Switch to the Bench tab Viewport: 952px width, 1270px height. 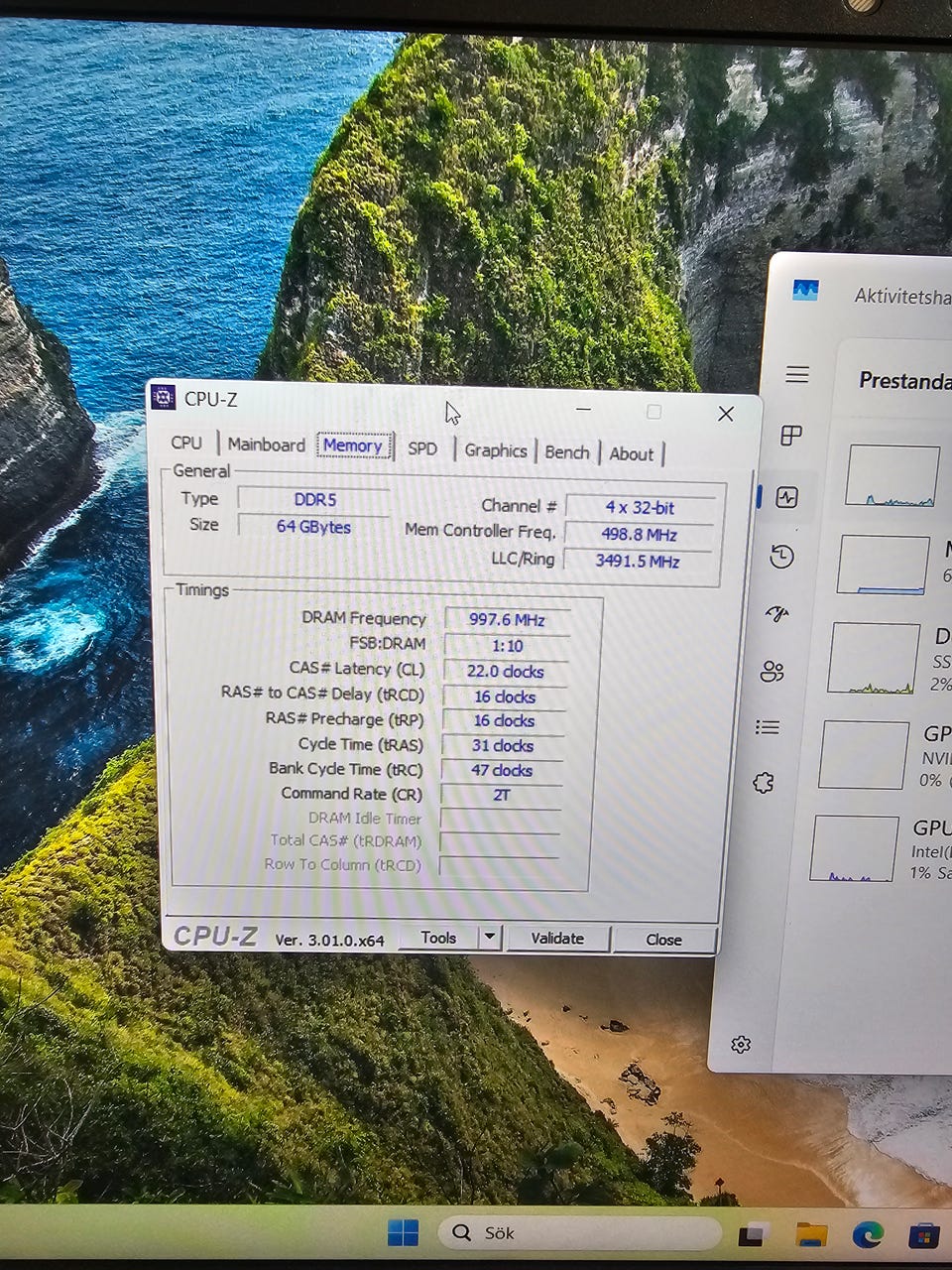[567, 452]
